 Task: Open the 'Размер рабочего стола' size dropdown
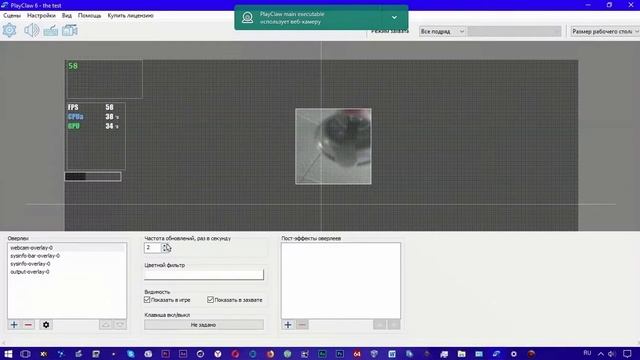pos(605,31)
